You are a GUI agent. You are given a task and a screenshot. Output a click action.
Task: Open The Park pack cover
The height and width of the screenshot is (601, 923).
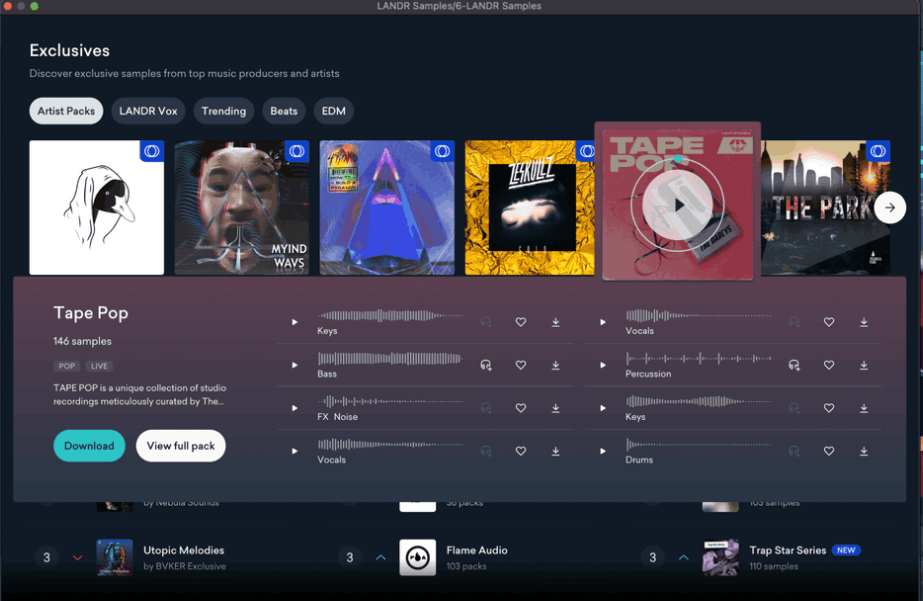[825, 207]
